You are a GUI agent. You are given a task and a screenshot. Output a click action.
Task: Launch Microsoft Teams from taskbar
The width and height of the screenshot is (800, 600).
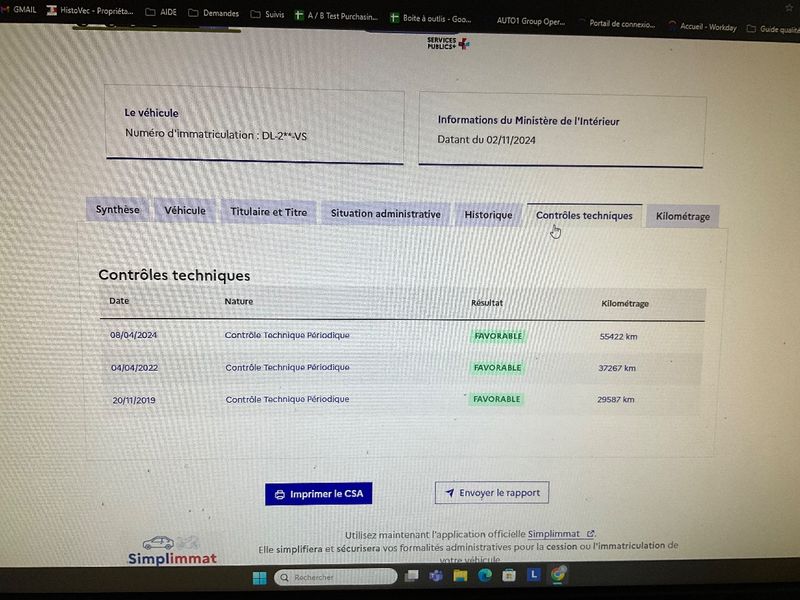click(x=436, y=576)
